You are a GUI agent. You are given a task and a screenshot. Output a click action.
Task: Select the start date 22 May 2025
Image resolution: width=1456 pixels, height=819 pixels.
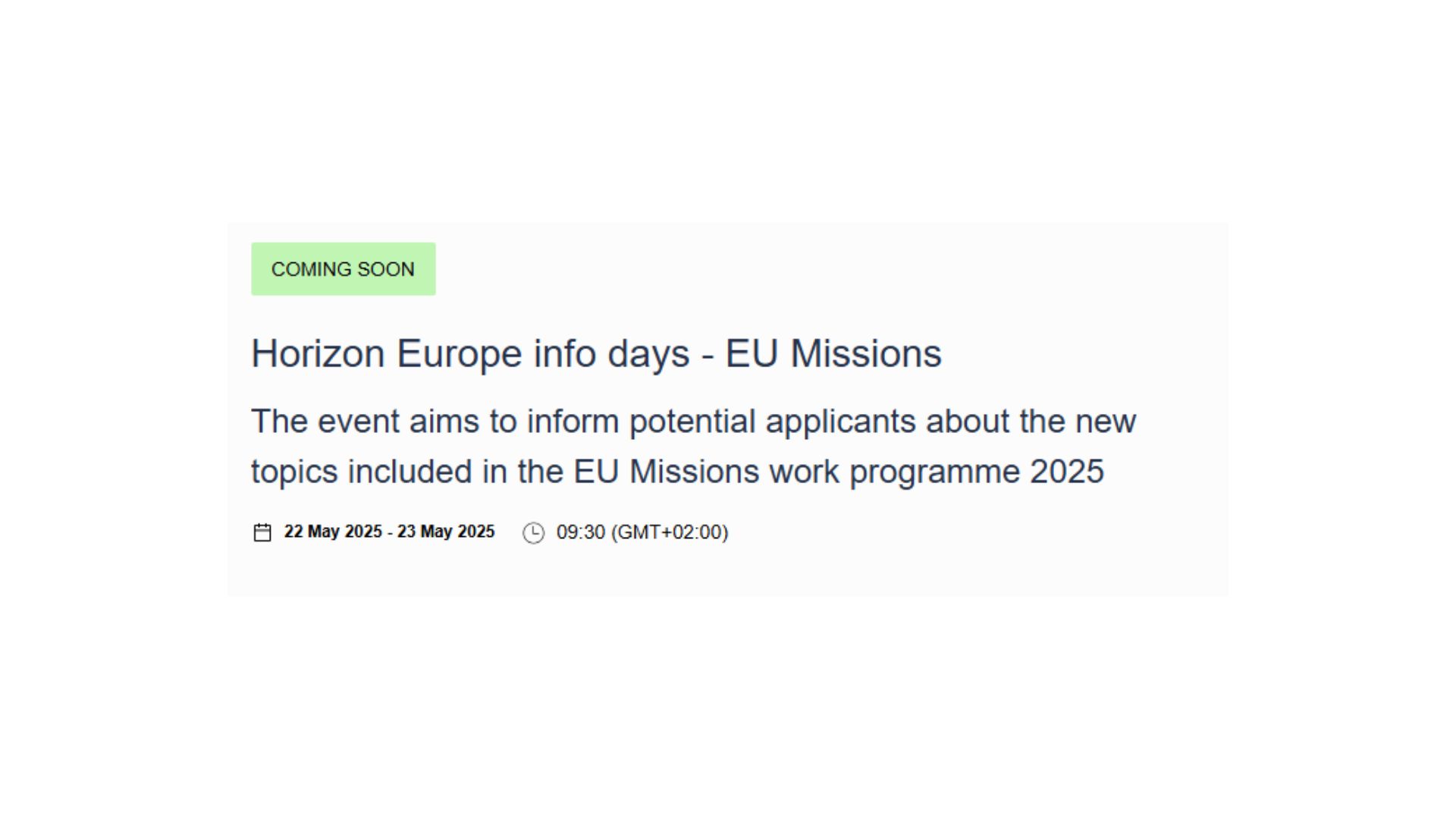[333, 532]
